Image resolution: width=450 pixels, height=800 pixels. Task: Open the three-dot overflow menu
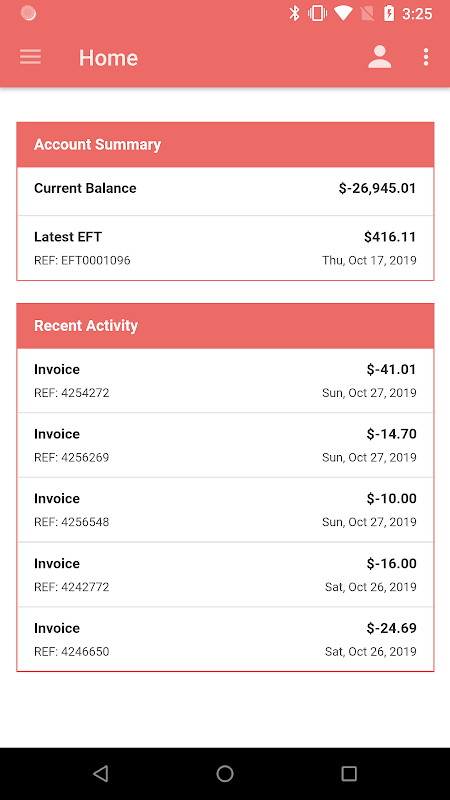click(x=426, y=57)
